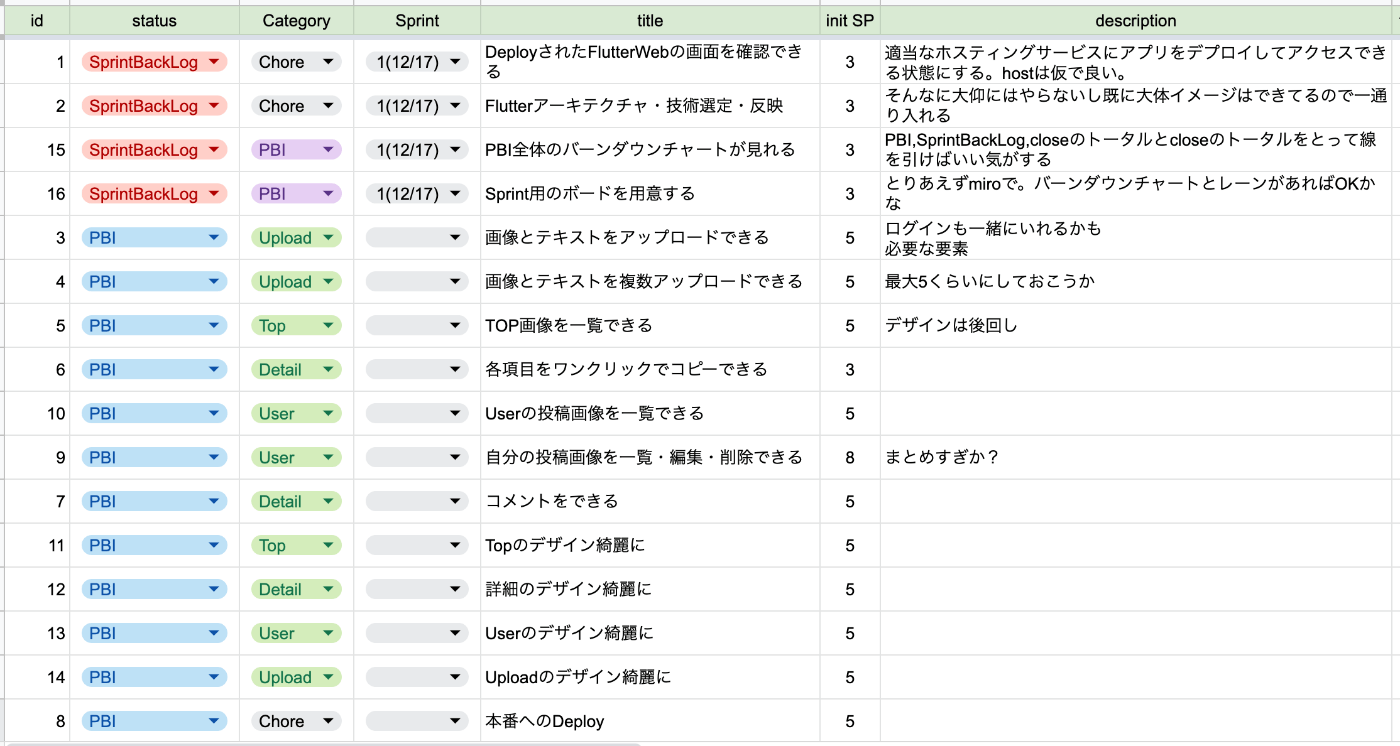
Task: Open Top category dropdown for Topのデザイン綺麗に
Action: coord(296,546)
